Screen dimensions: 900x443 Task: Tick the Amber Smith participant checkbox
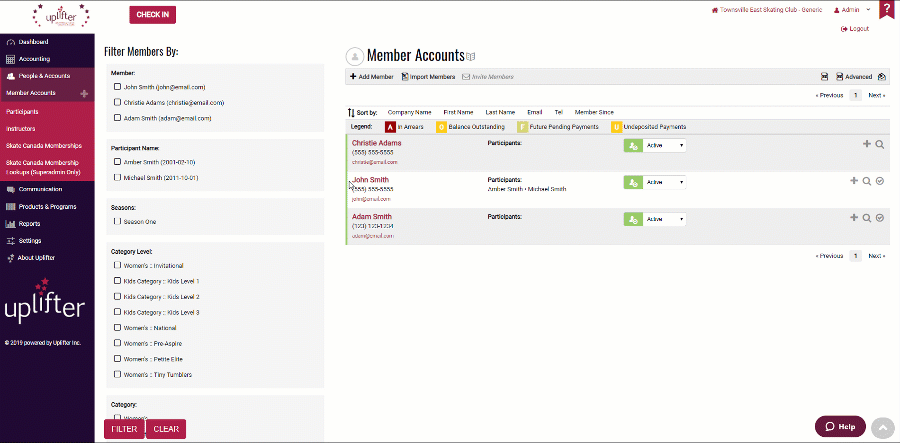[x=117, y=161]
